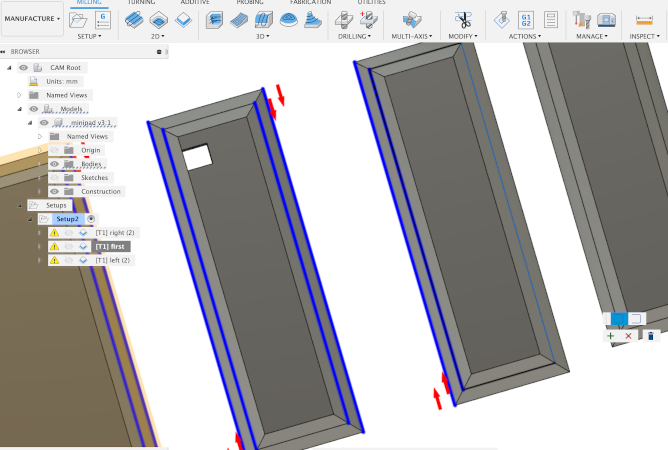Click the red X cancel selection icon

click(629, 336)
